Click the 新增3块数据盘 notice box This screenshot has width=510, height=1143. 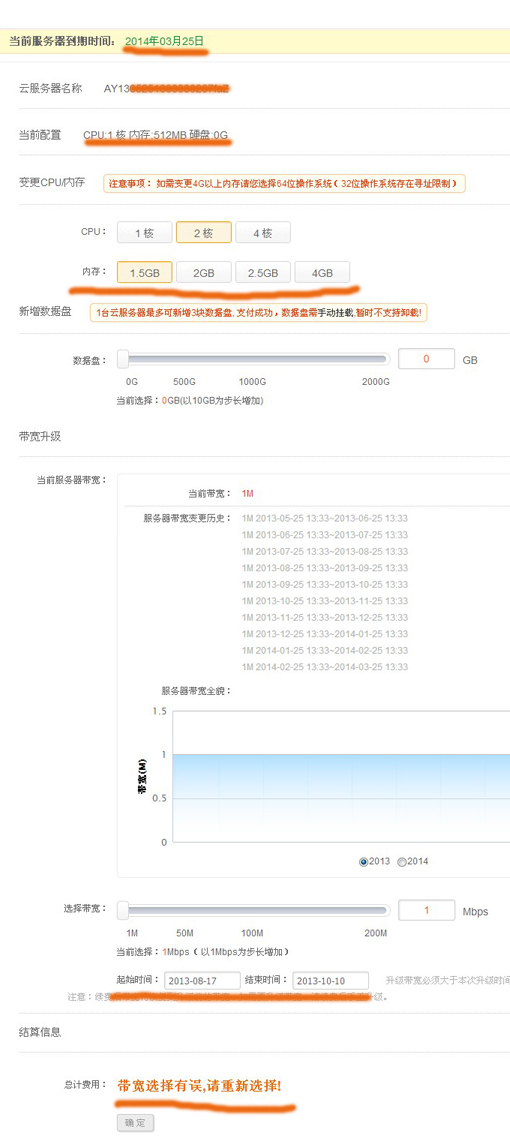point(259,313)
